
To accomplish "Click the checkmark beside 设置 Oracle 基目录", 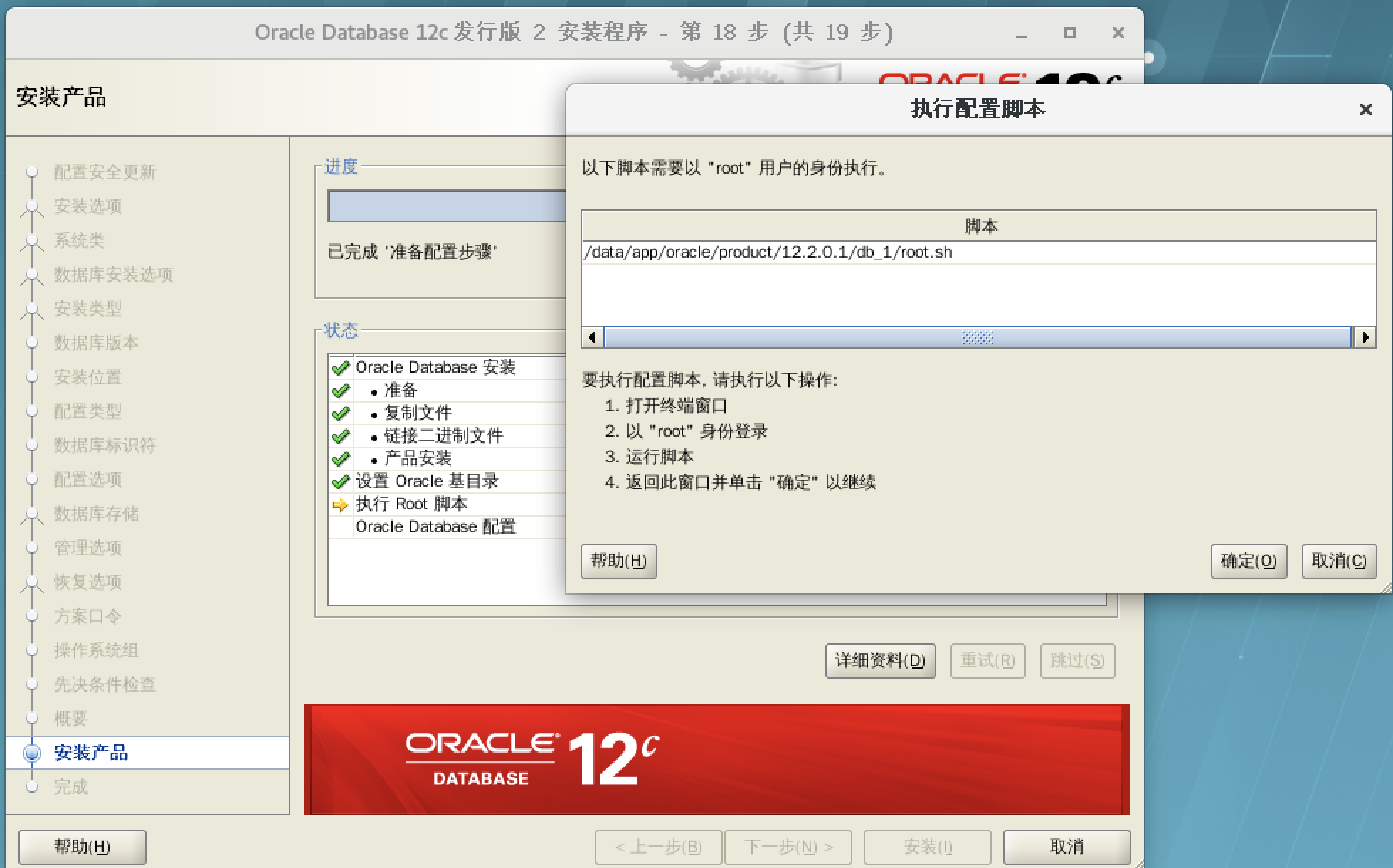I will pyautogui.click(x=341, y=481).
